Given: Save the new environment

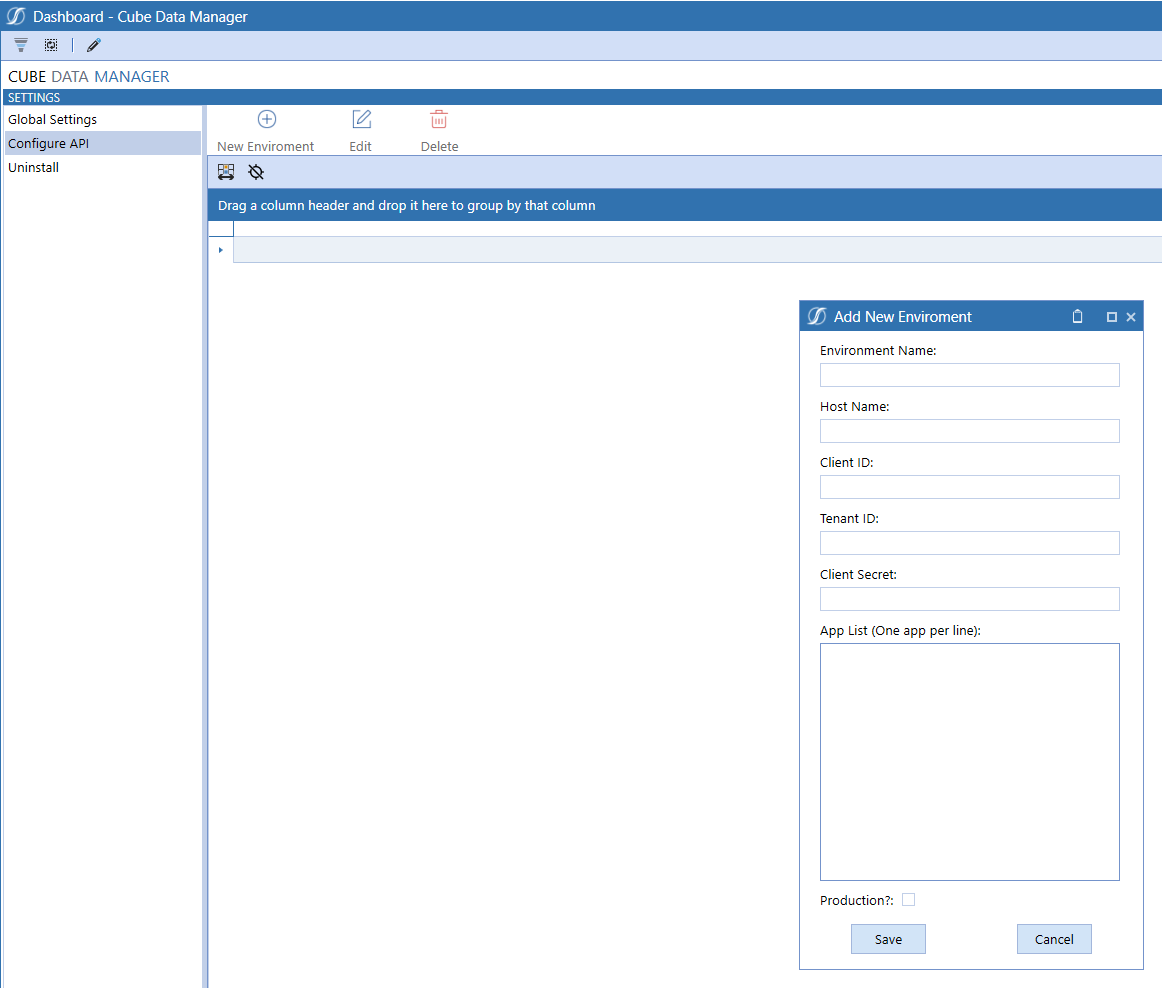Looking at the screenshot, I should pos(887,938).
